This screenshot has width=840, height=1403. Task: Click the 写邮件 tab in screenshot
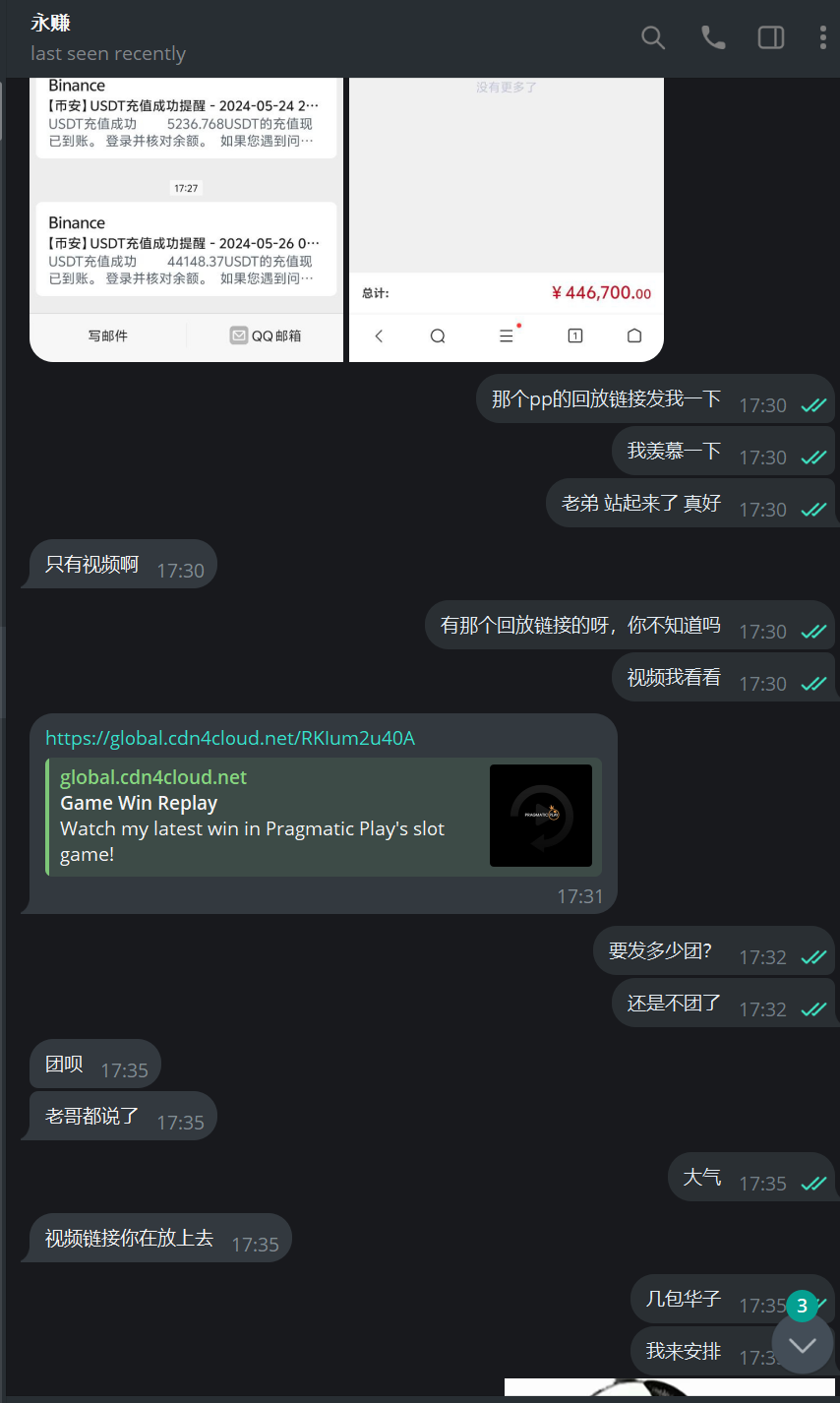[x=108, y=335]
